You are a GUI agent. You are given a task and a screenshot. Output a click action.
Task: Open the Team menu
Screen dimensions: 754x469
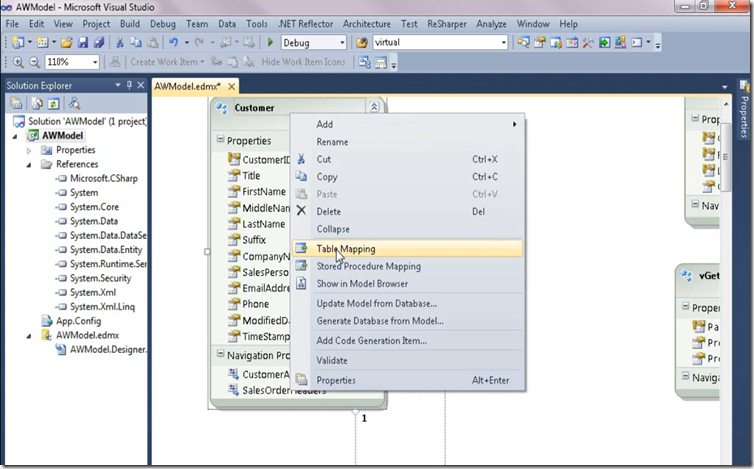(197, 24)
